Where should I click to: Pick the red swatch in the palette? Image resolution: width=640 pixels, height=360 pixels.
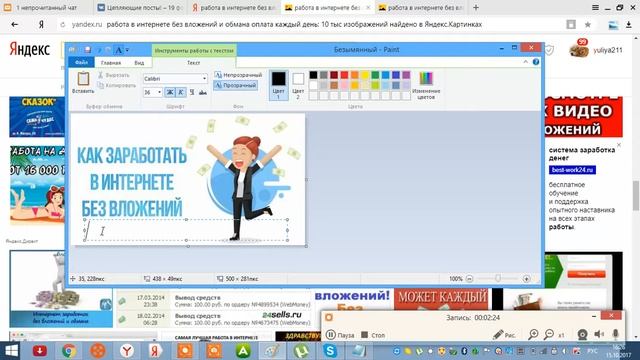344,75
